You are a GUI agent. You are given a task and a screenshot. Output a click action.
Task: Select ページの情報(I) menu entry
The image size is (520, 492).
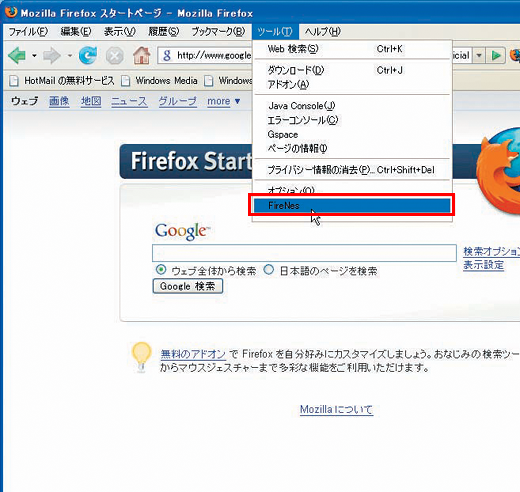point(352,149)
